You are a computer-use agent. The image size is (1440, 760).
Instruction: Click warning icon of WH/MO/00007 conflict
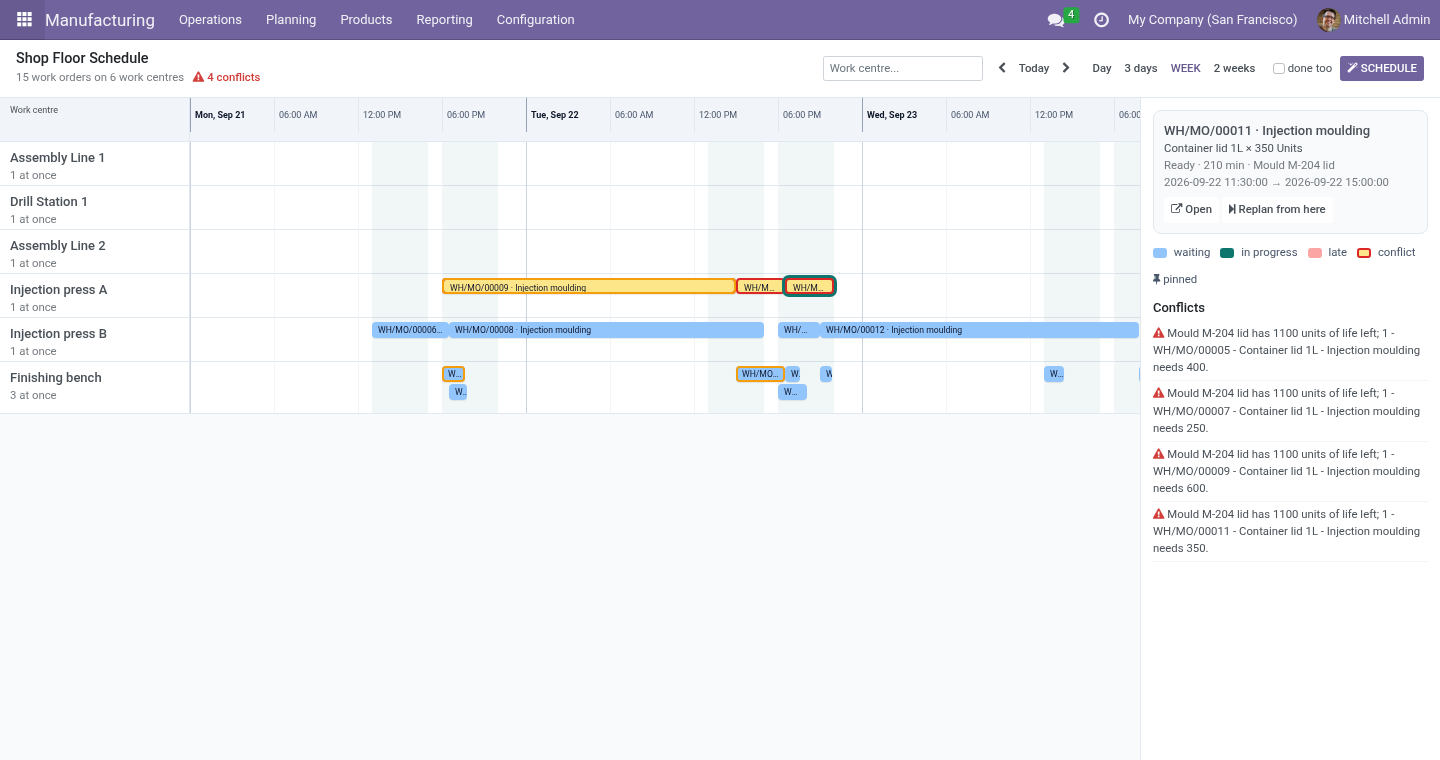(1158, 393)
